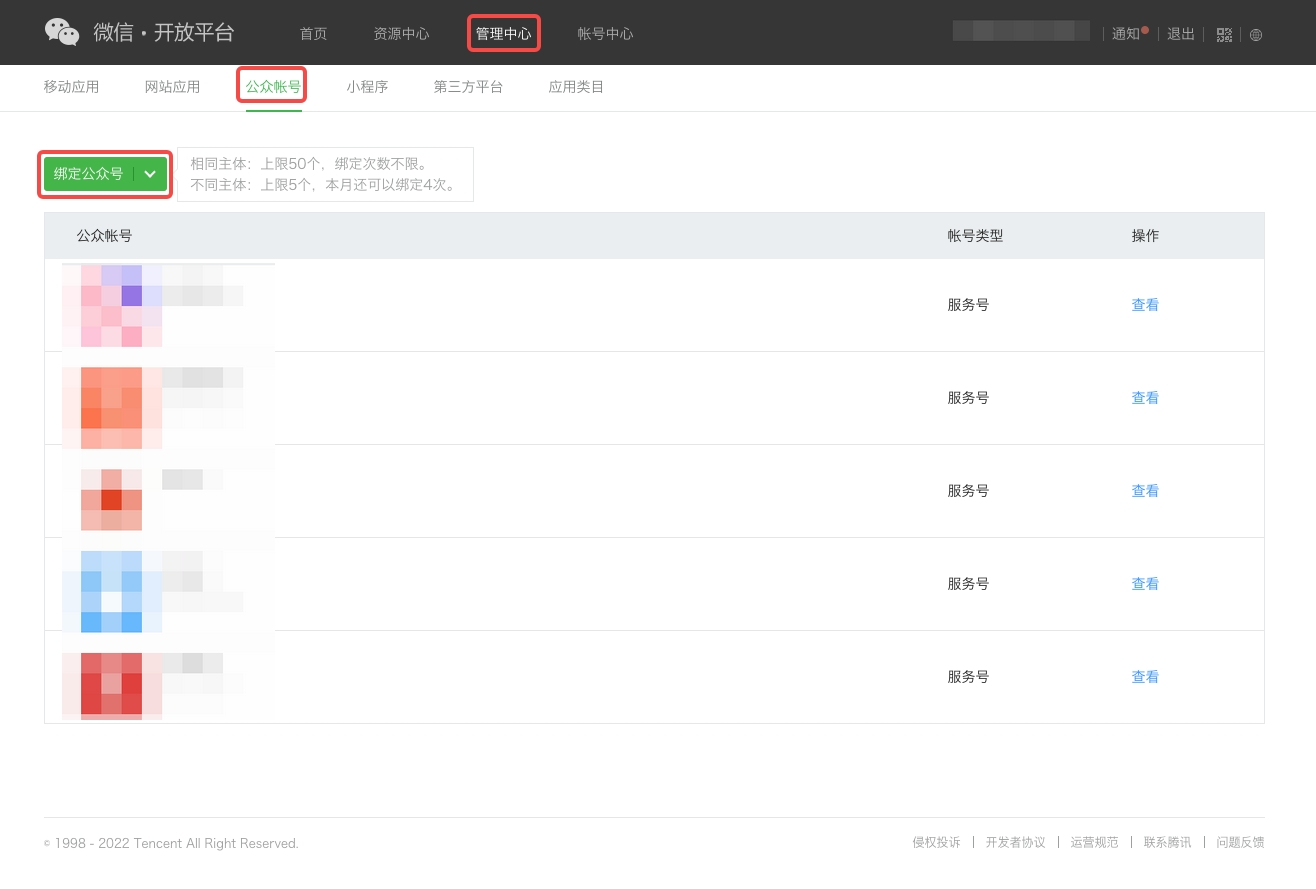Open 通知 notifications with red dot
The image size is (1316, 889).
click(x=1127, y=34)
